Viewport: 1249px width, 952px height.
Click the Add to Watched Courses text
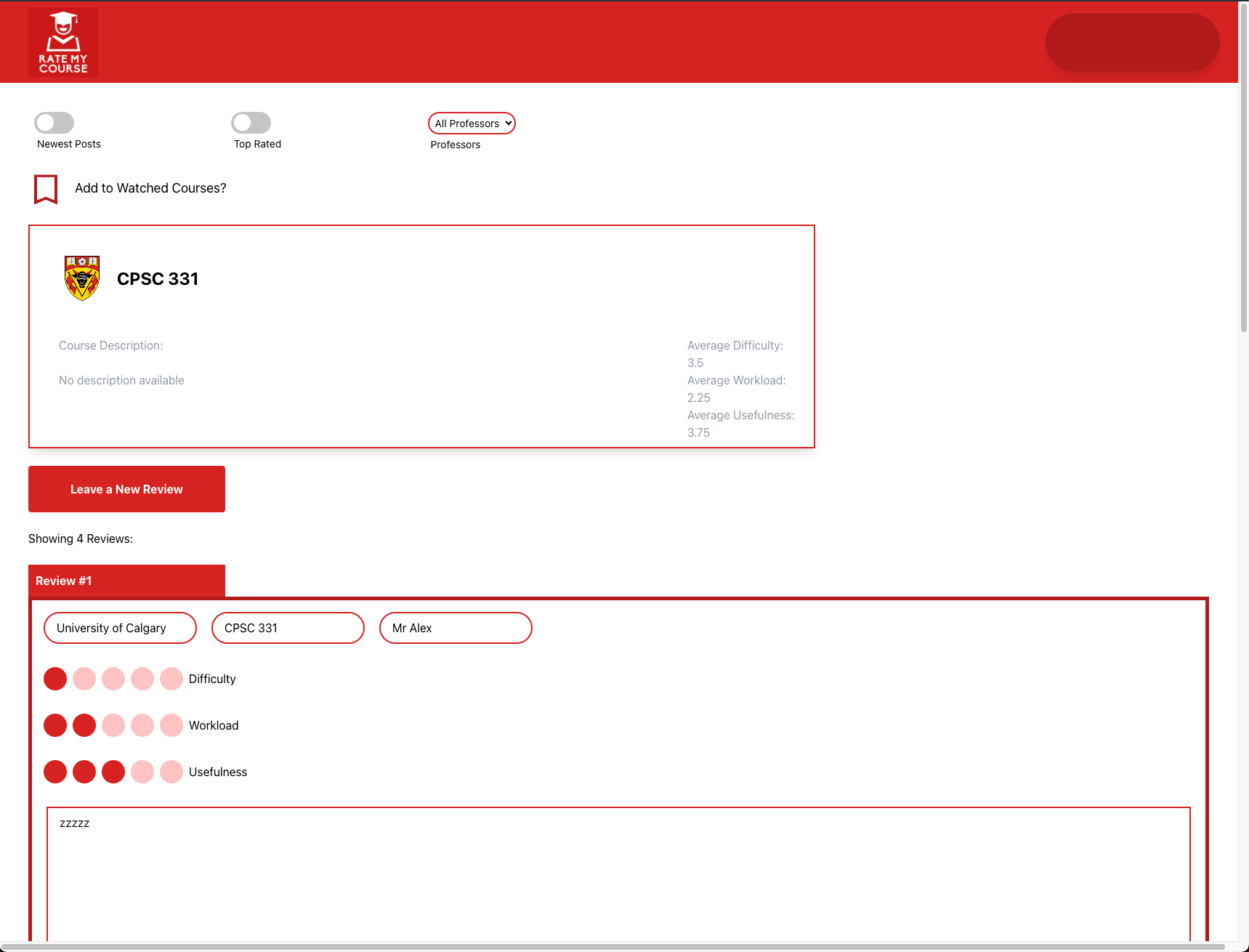pos(150,188)
